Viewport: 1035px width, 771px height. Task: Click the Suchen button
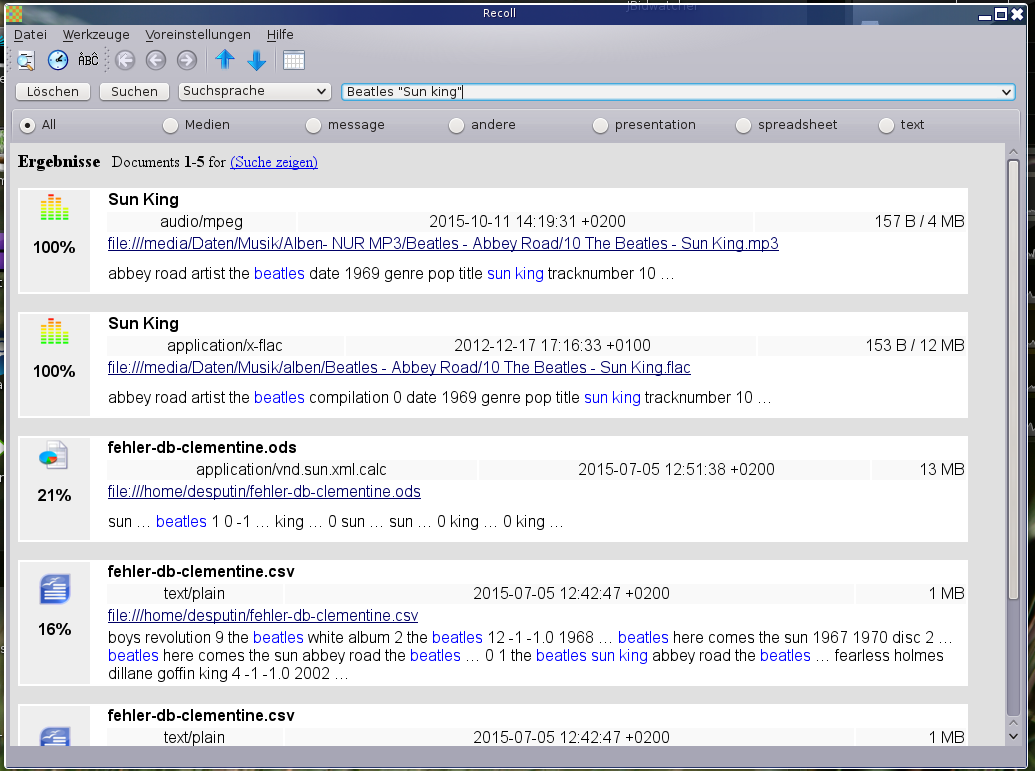click(134, 92)
